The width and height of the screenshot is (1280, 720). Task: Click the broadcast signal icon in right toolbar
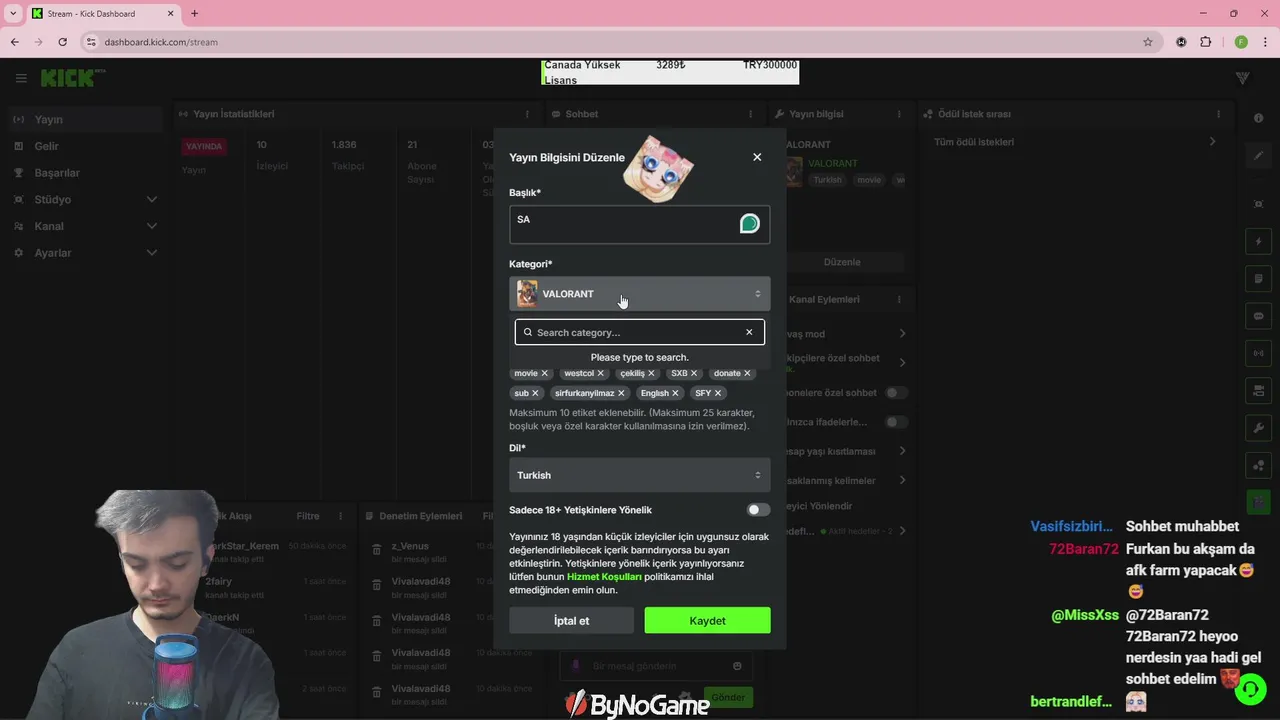click(1258, 353)
